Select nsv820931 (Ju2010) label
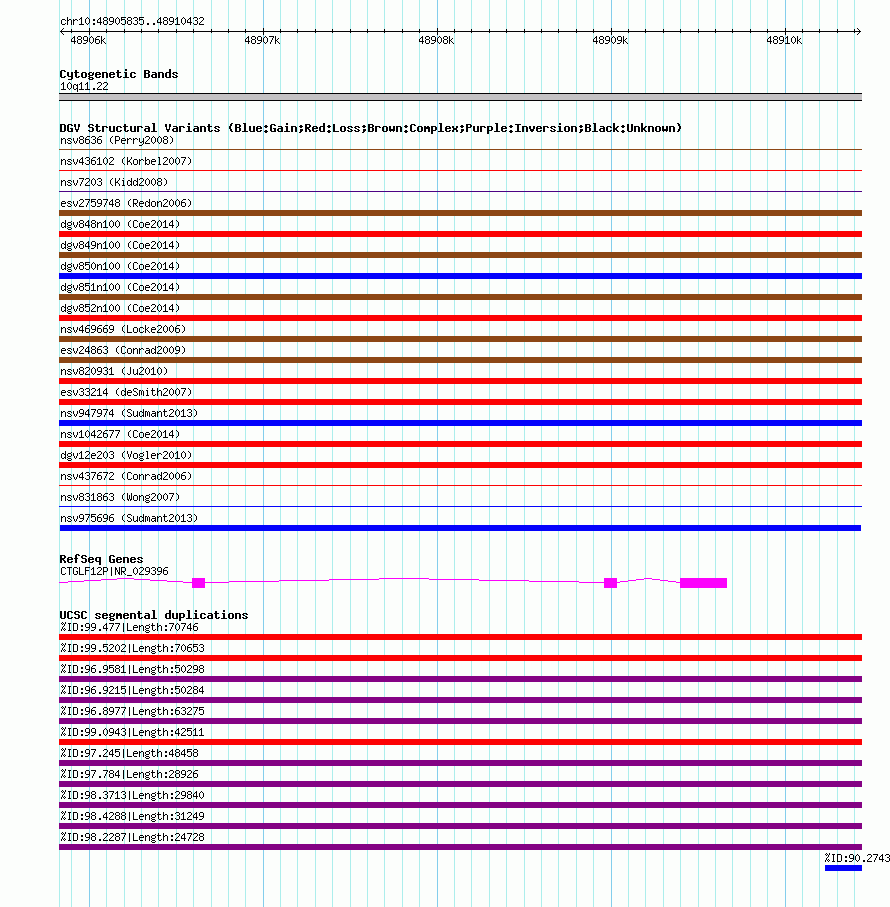 tap(114, 371)
